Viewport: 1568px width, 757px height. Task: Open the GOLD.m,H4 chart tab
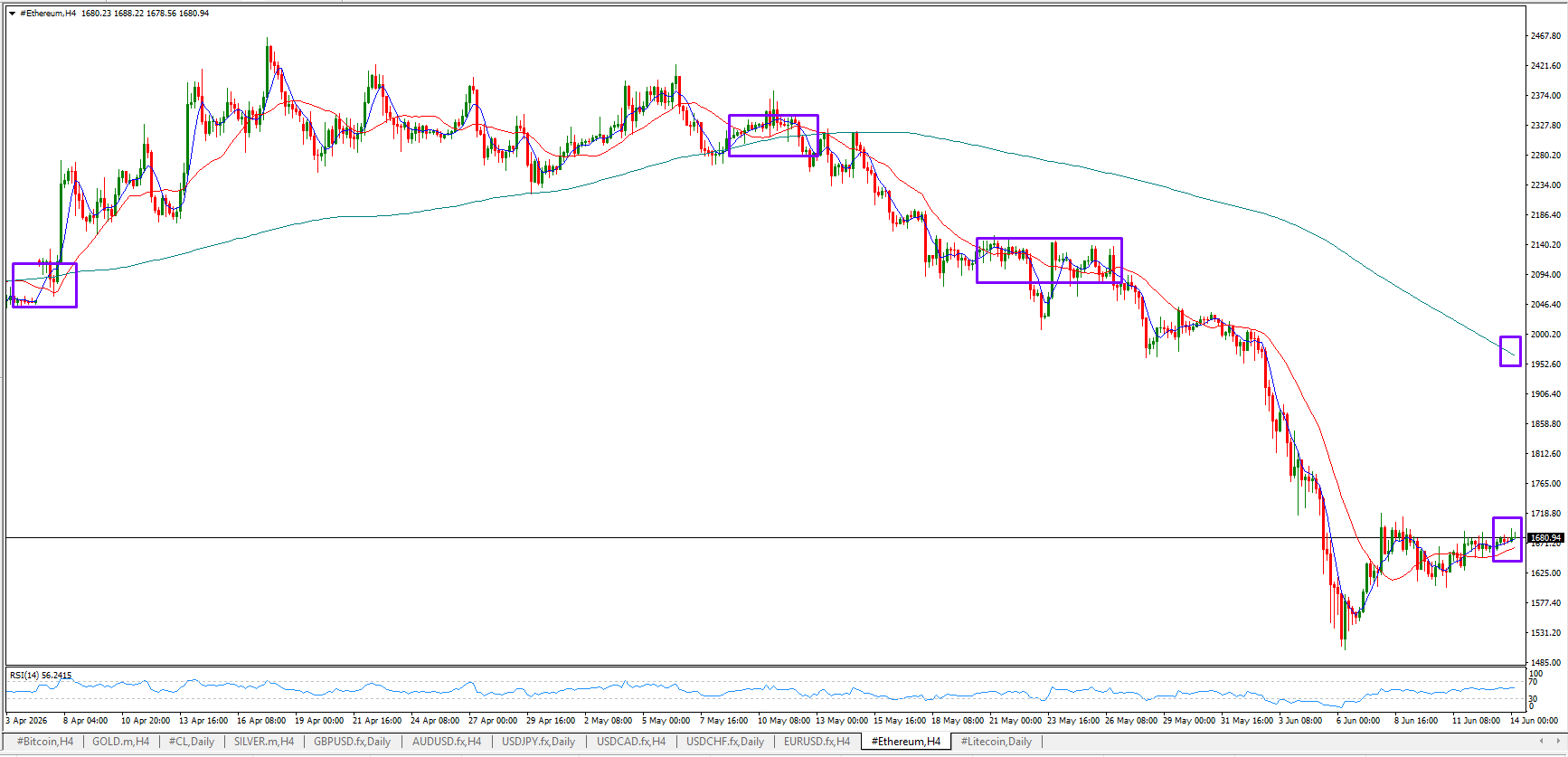click(x=121, y=742)
